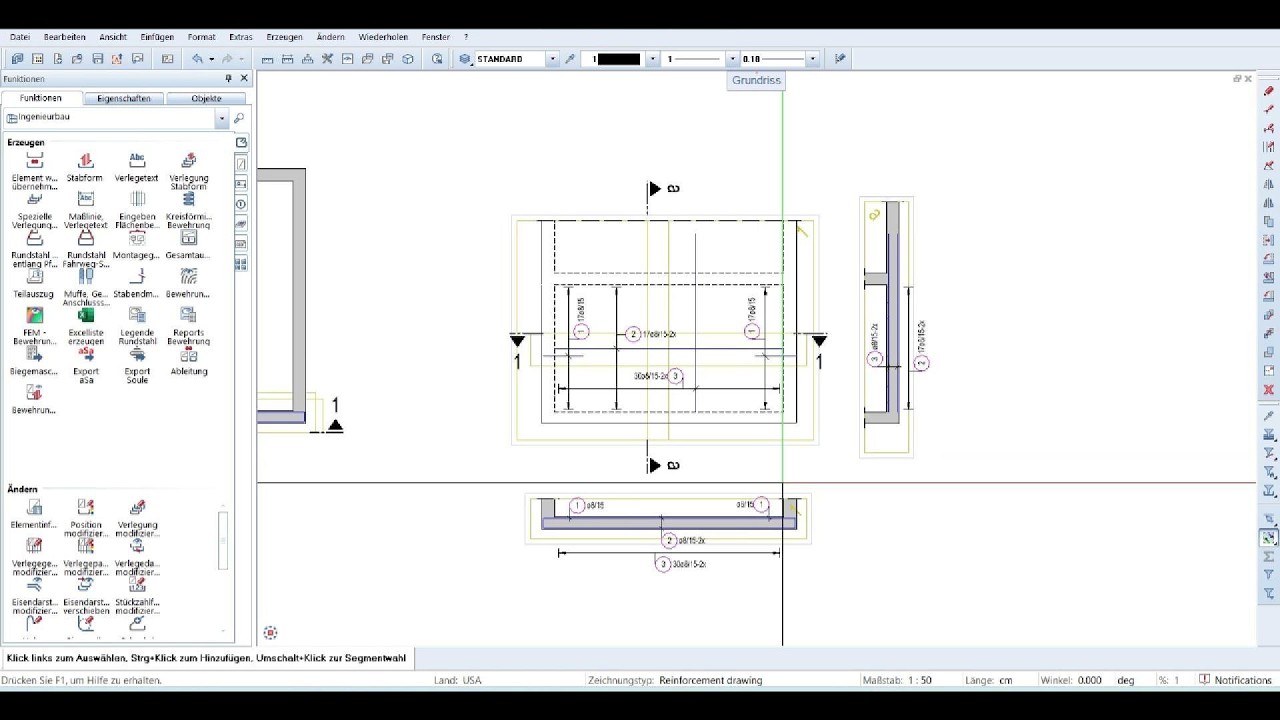Close the Funktionen panel

point(244,78)
